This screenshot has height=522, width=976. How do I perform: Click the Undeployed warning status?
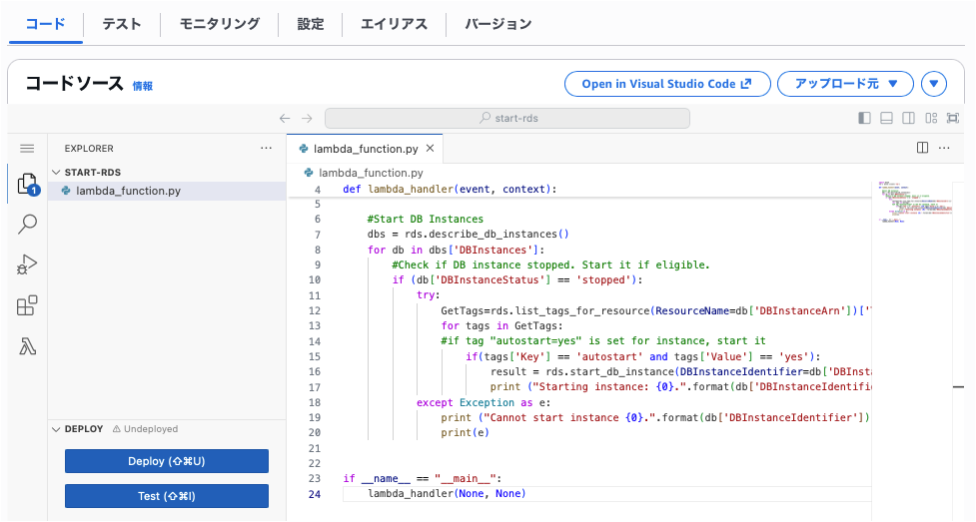pyautogui.click(x=145, y=429)
